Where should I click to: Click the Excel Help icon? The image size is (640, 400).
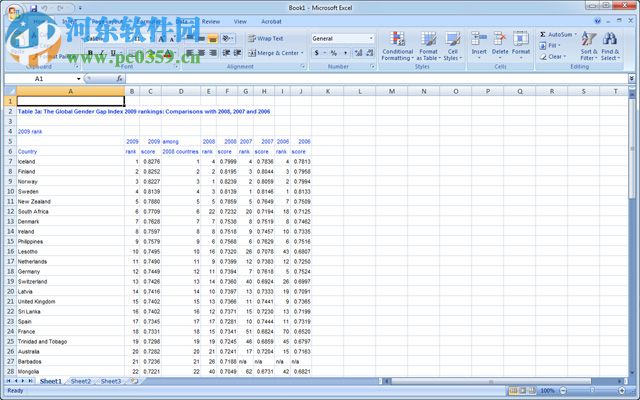(x=598, y=21)
